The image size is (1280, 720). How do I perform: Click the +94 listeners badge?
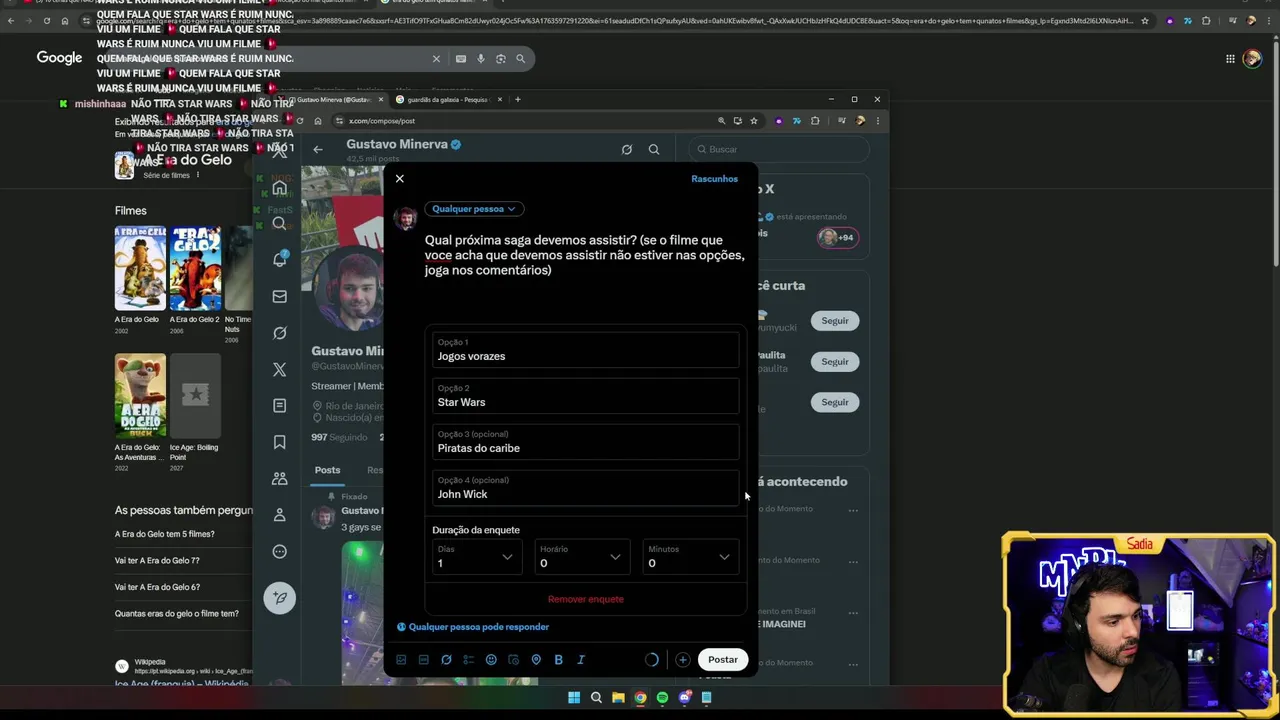(x=837, y=237)
